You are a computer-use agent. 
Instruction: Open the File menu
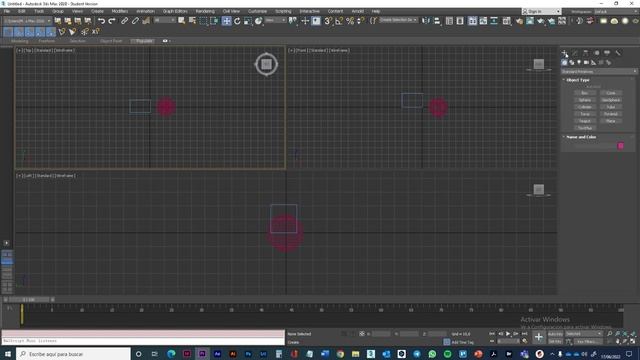point(7,11)
